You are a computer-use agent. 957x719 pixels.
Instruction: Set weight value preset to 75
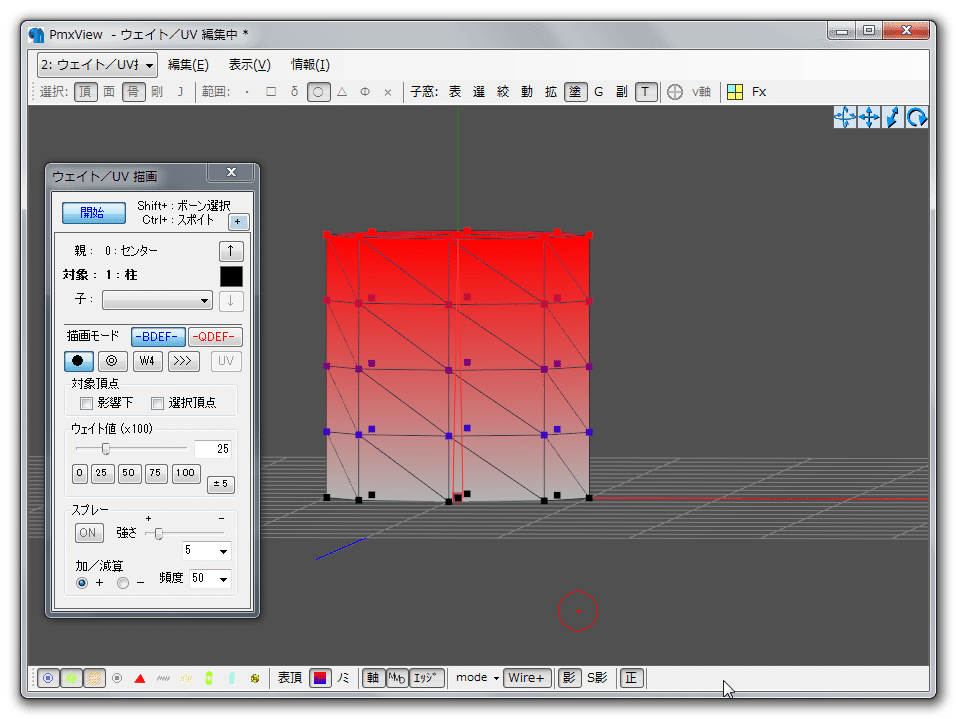156,473
